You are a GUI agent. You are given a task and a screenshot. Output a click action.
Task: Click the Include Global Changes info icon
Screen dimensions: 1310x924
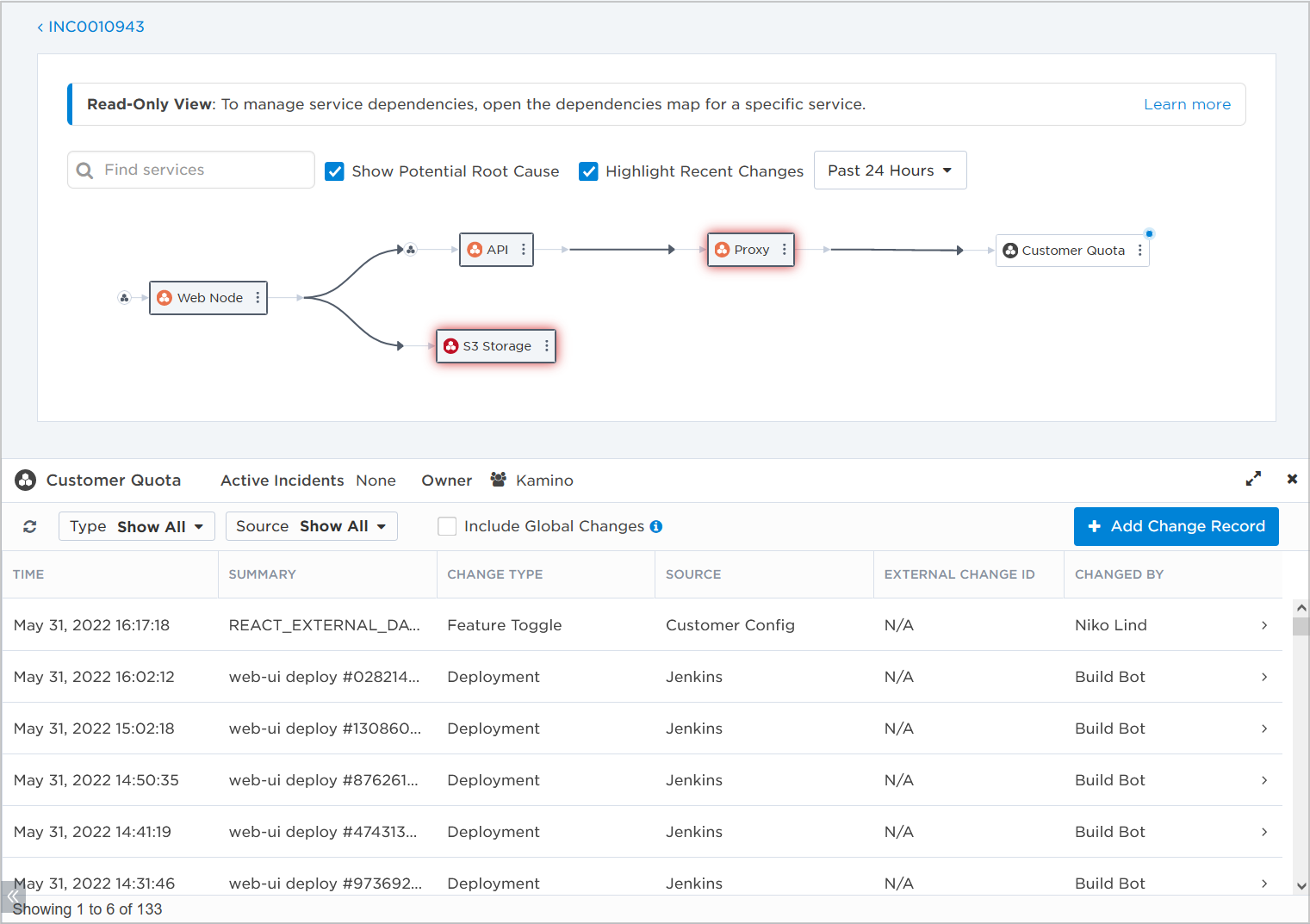point(656,526)
